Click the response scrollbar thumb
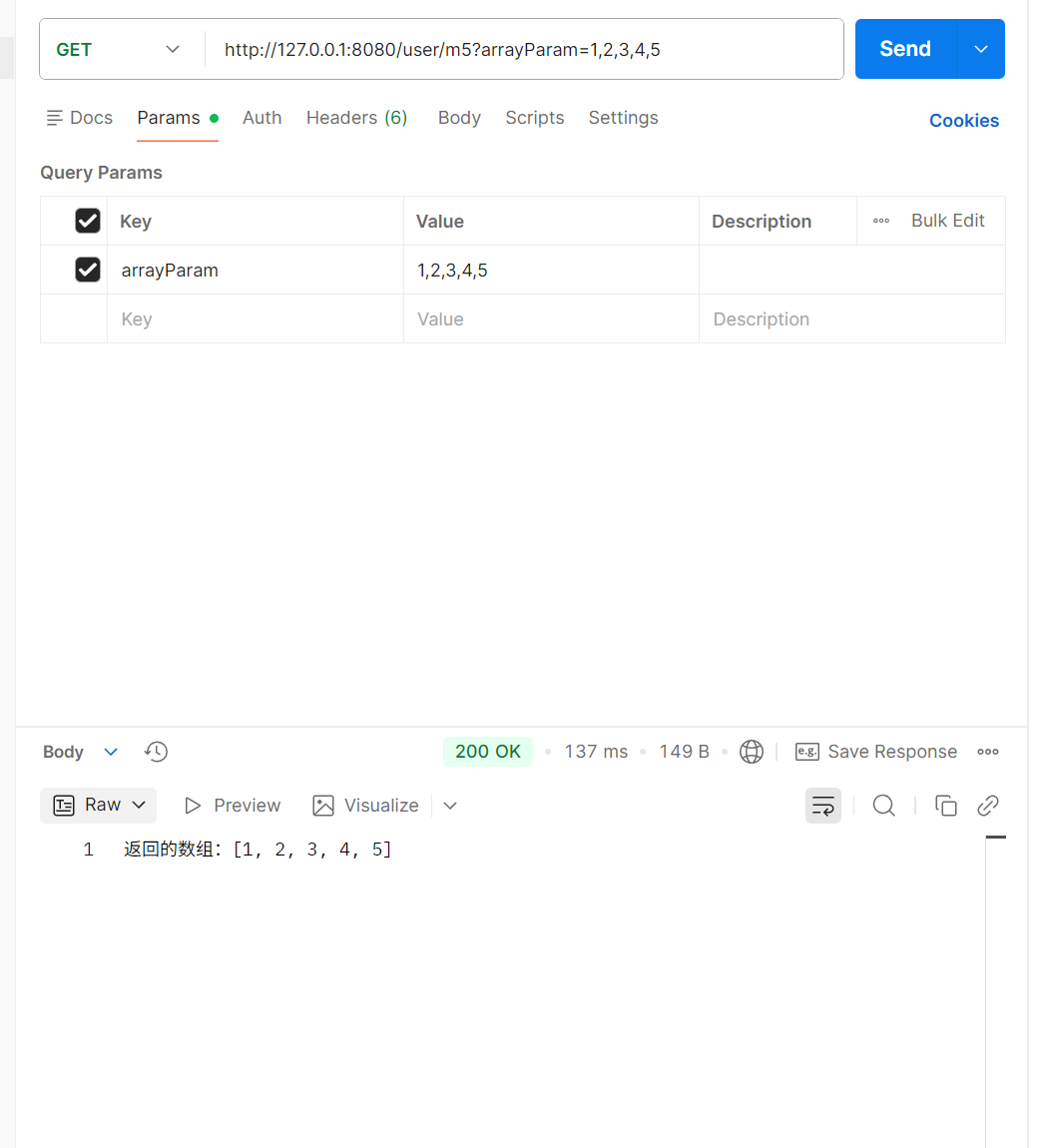 coord(995,837)
